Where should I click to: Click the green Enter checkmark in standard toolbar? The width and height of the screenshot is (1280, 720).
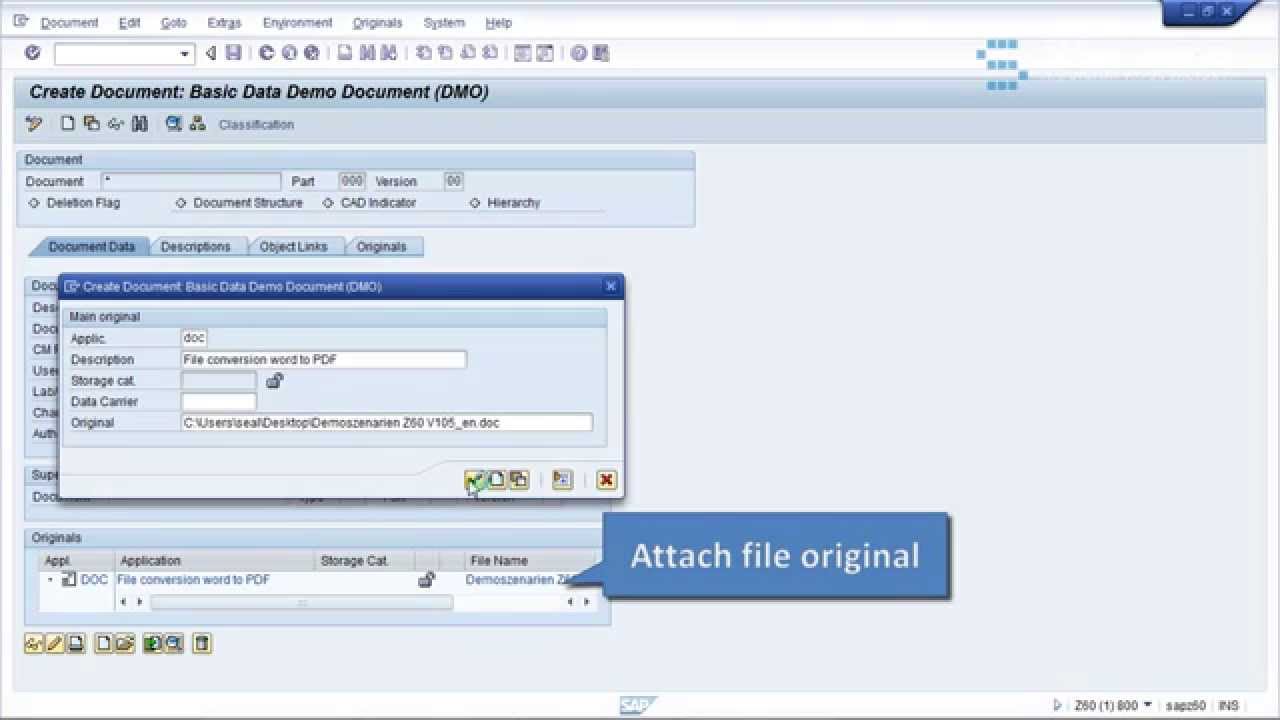(32, 53)
